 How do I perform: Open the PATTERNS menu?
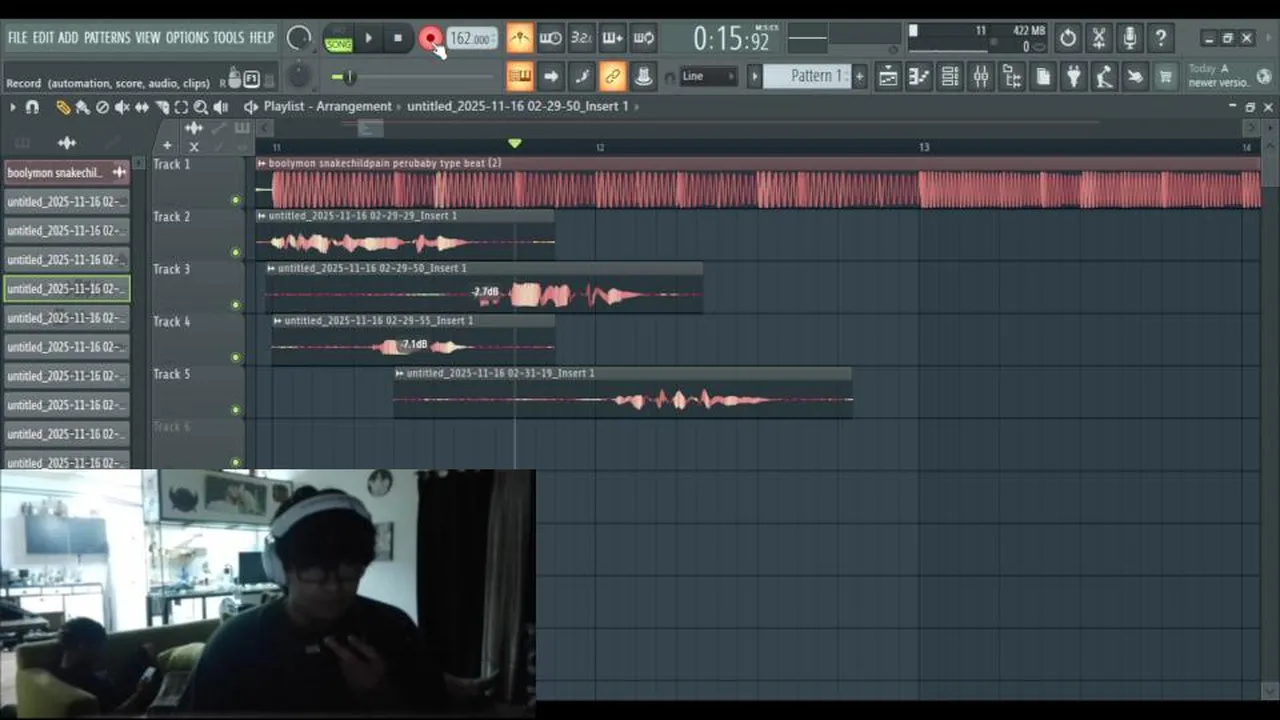click(107, 38)
